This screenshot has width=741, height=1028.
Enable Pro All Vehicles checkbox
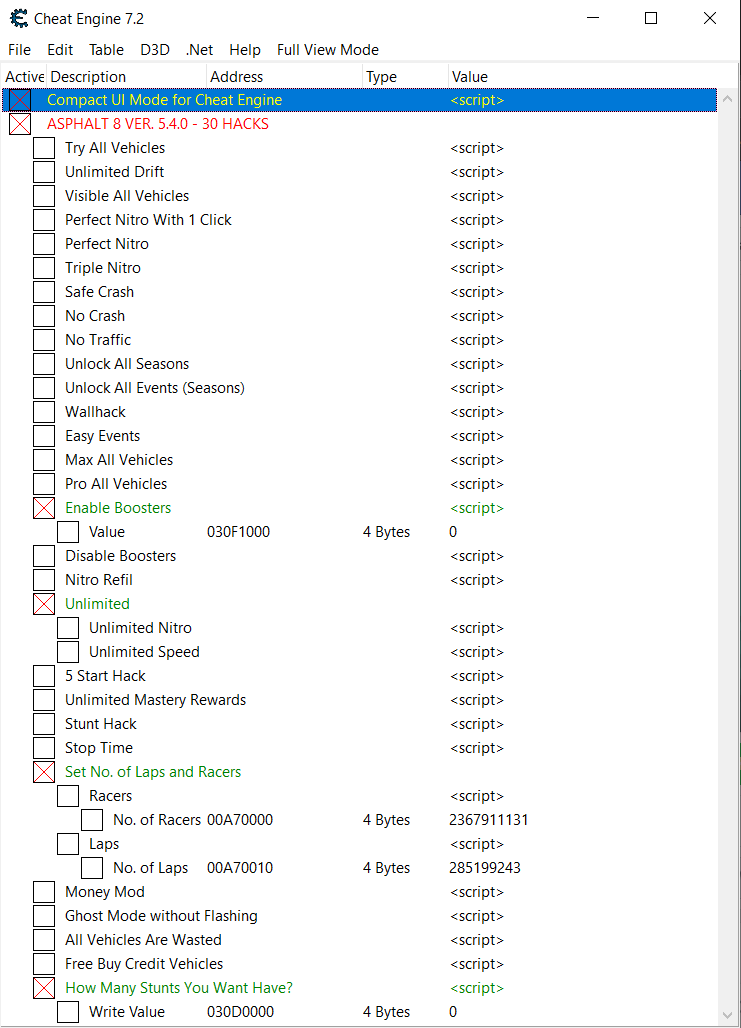click(44, 484)
